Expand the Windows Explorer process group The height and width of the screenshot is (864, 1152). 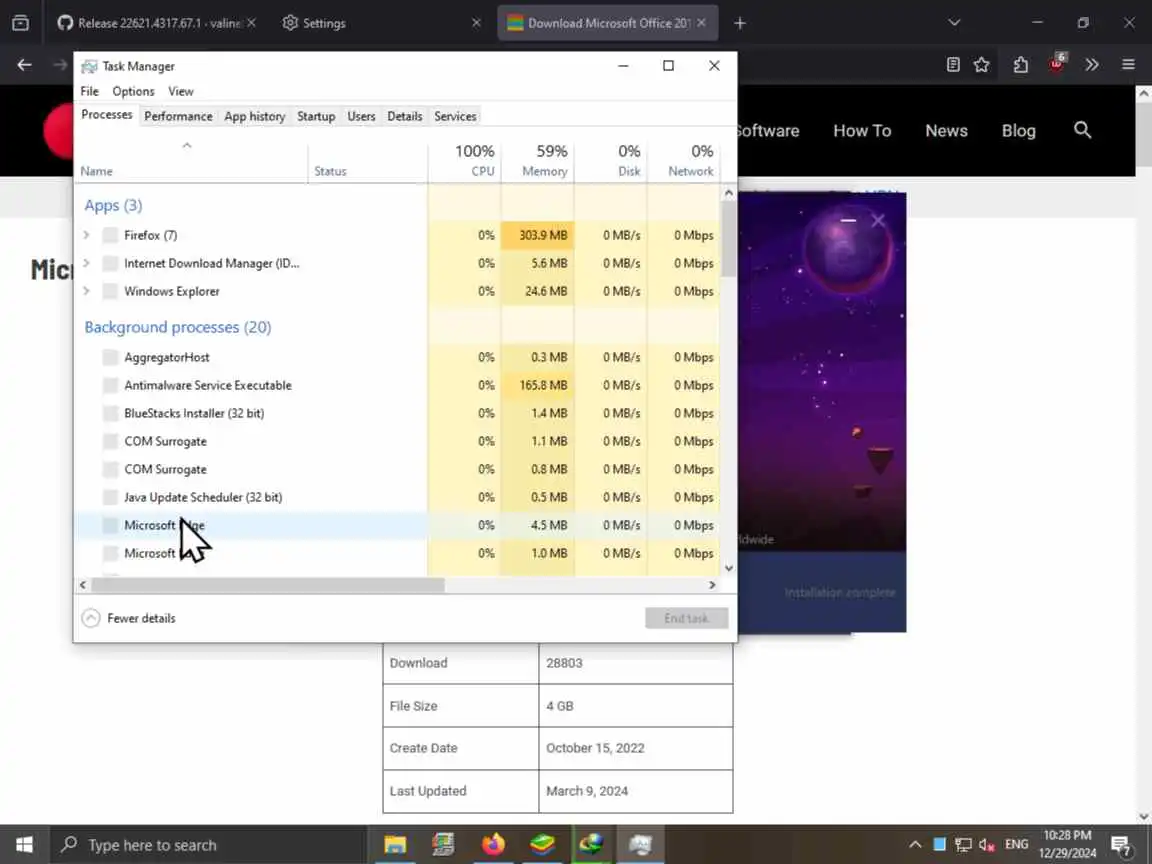click(x=87, y=291)
